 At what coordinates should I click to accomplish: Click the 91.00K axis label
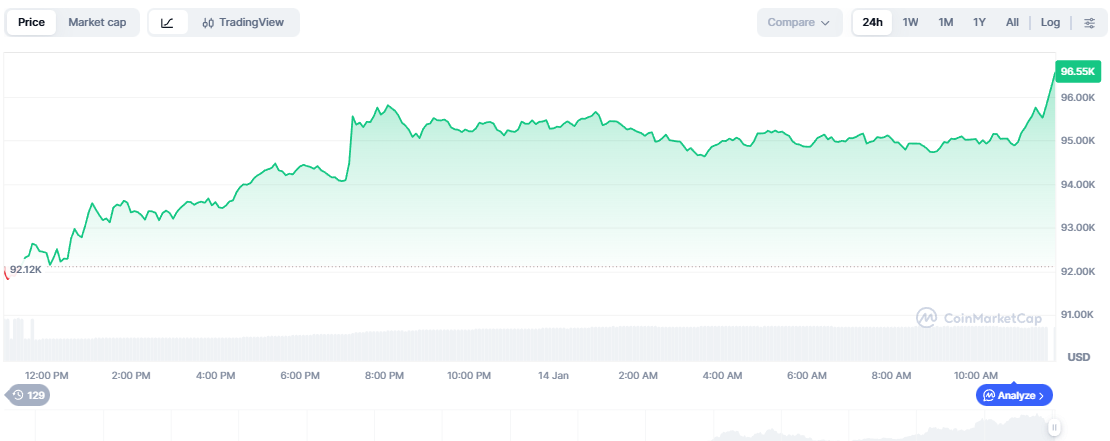pos(1077,315)
